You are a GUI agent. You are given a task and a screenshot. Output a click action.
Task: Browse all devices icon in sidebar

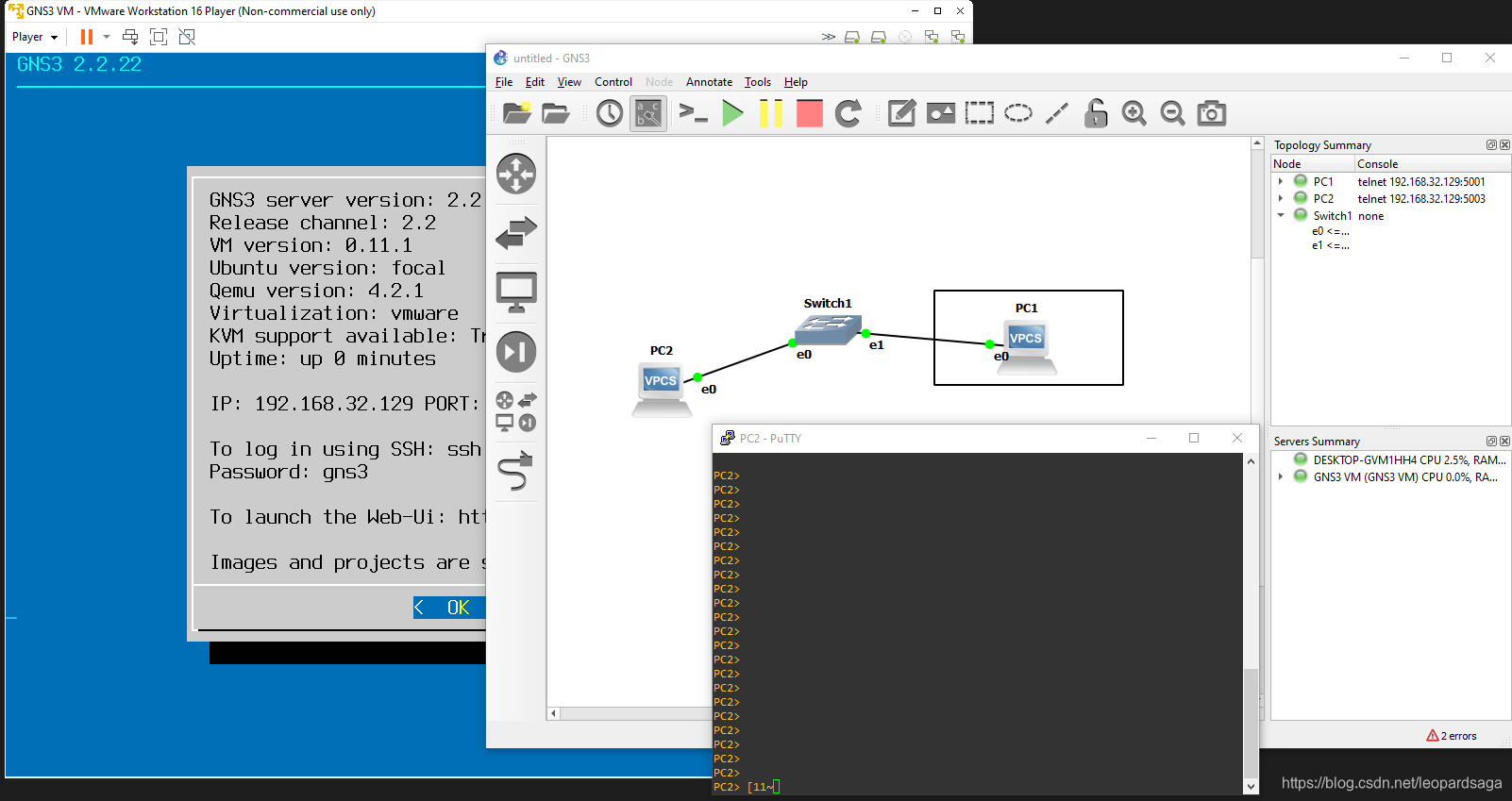click(516, 411)
